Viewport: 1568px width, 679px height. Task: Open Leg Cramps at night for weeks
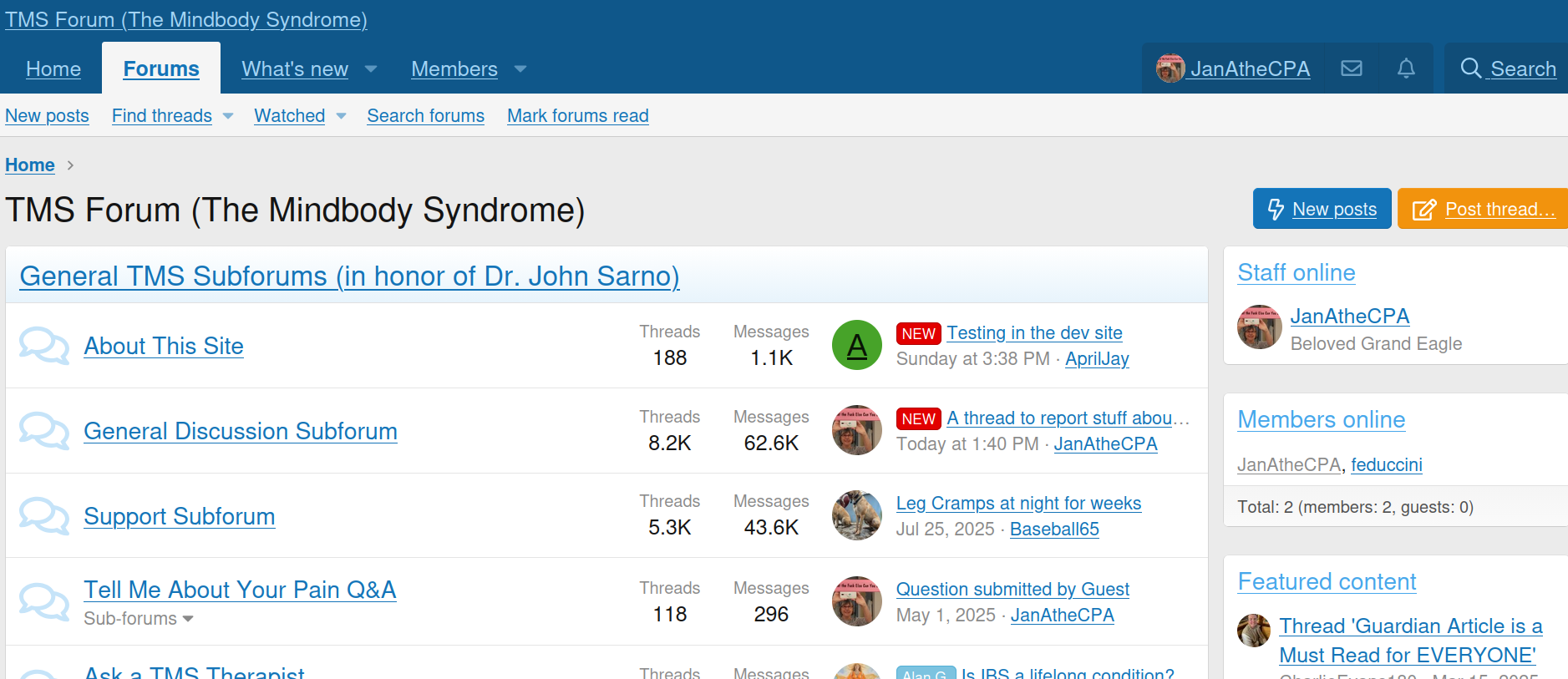(x=1018, y=504)
